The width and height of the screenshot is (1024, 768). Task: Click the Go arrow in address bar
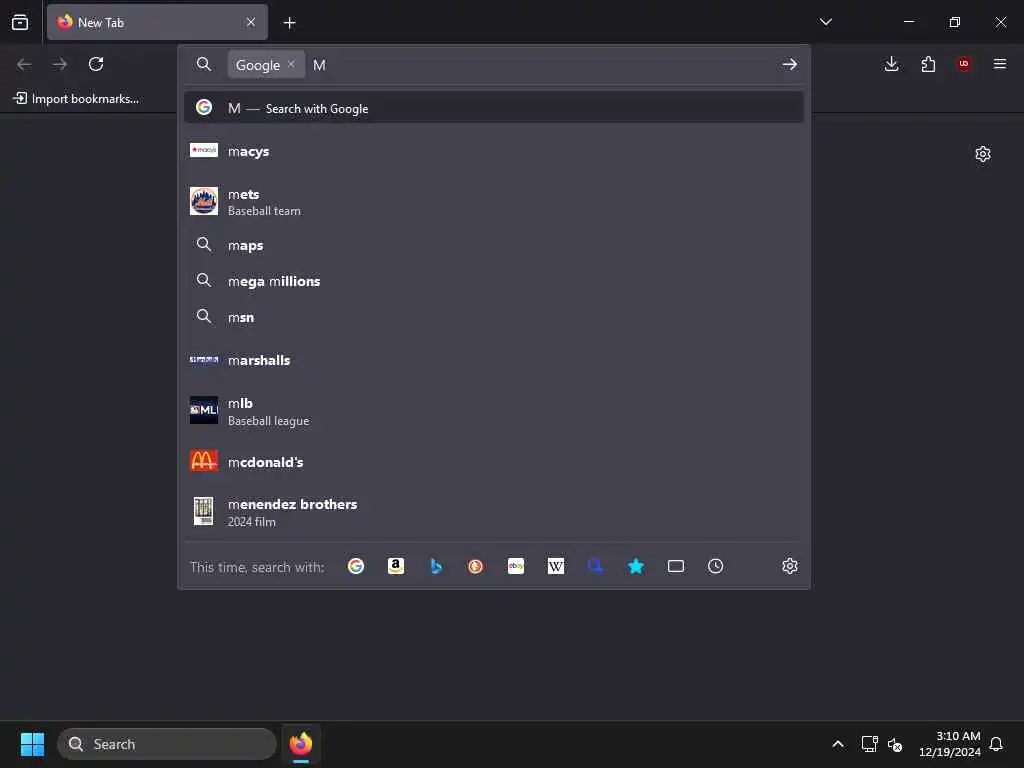(790, 64)
